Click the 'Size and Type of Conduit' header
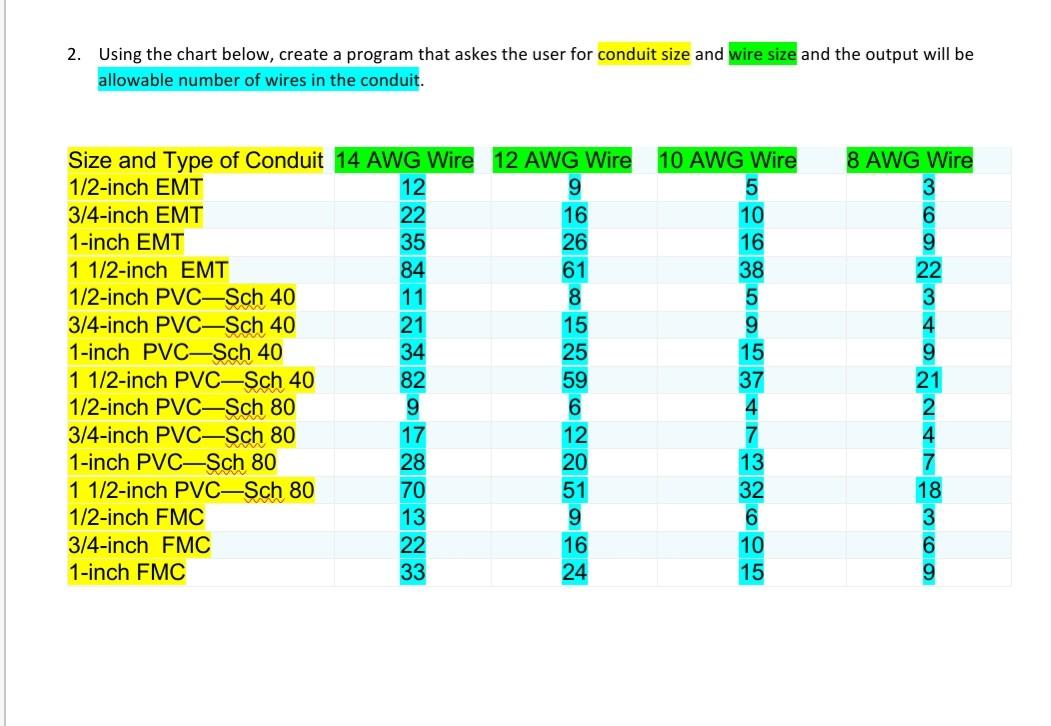 (196, 160)
